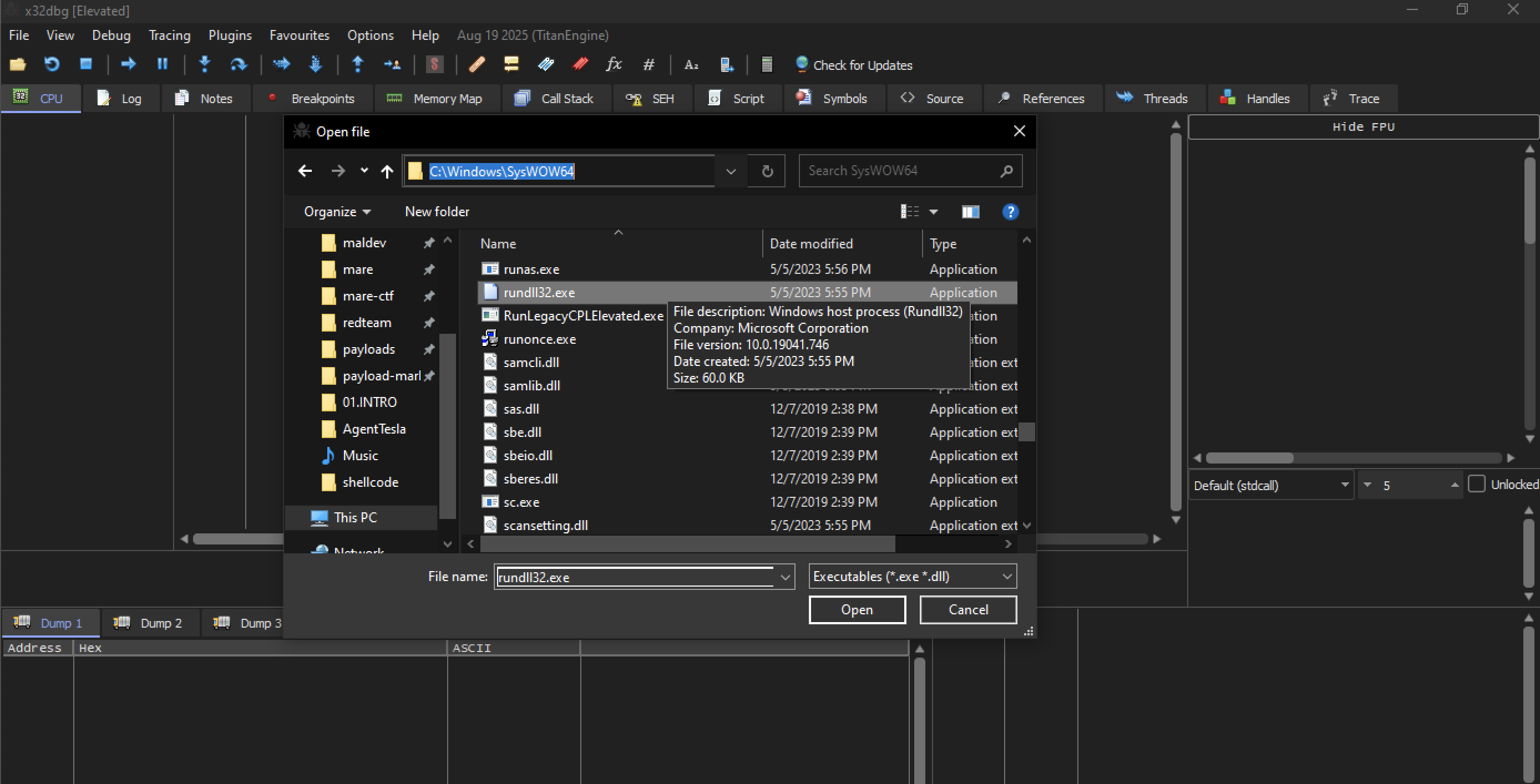This screenshot has width=1540, height=784.
Task: Open recent locations dropdown arrow
Action: tap(364, 171)
